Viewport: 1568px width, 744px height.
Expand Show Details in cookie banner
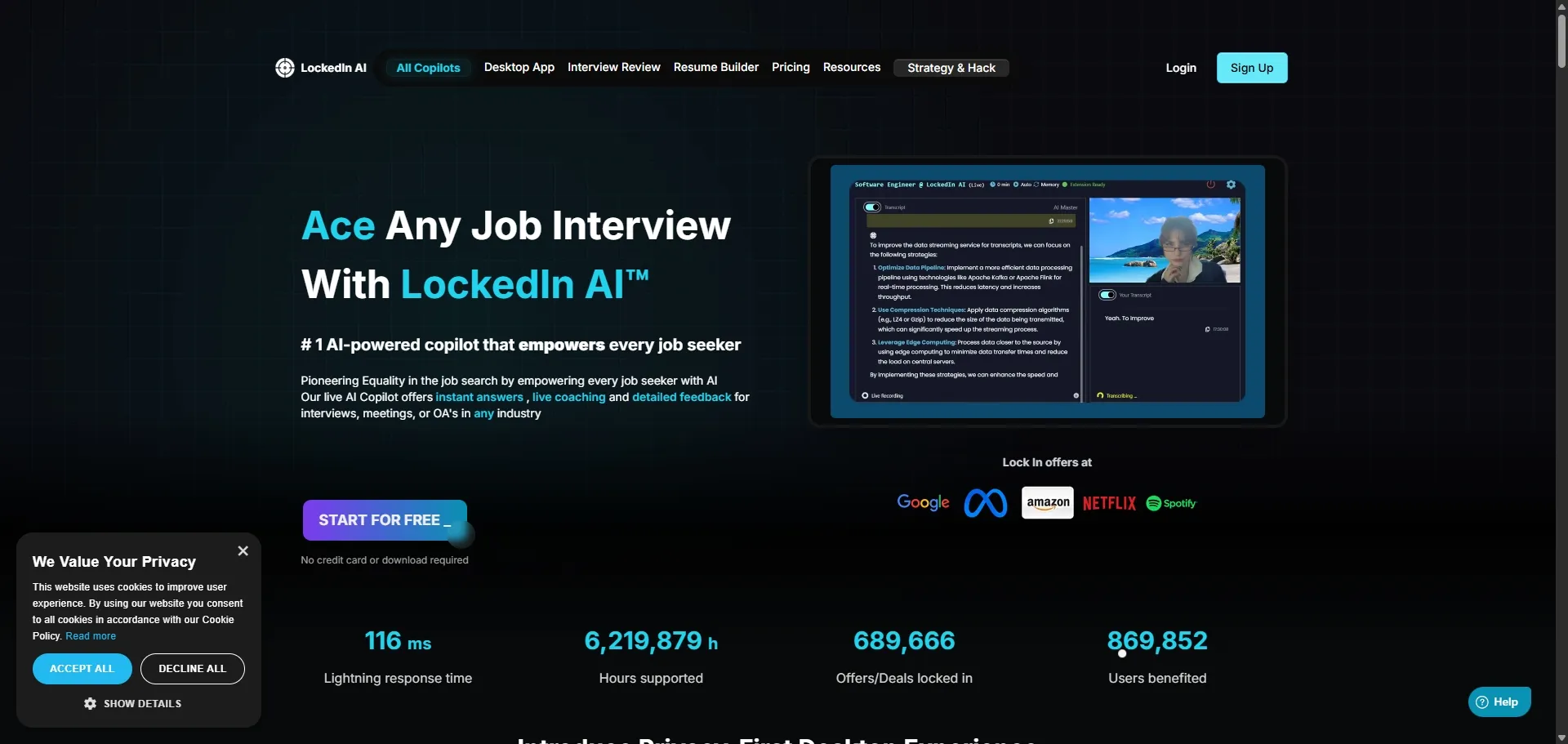coord(133,703)
